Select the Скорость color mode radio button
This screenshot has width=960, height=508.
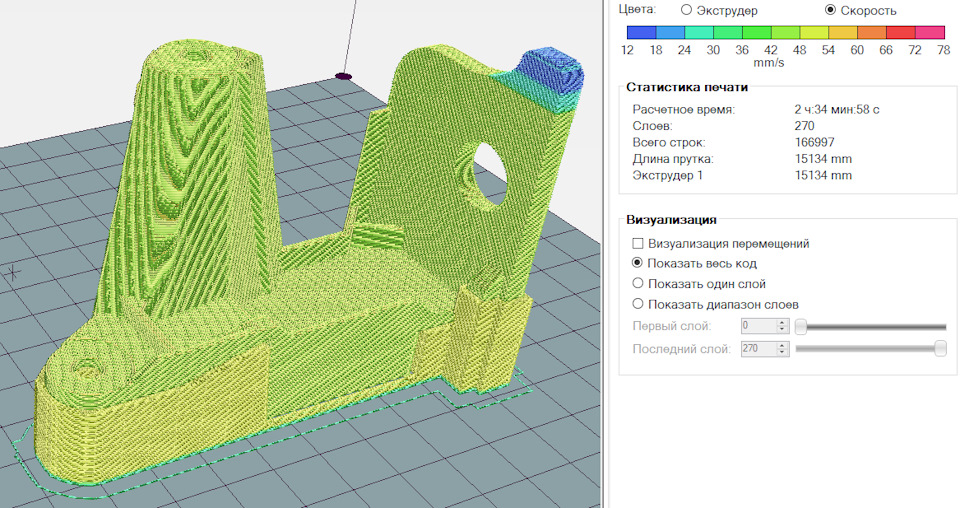[830, 10]
